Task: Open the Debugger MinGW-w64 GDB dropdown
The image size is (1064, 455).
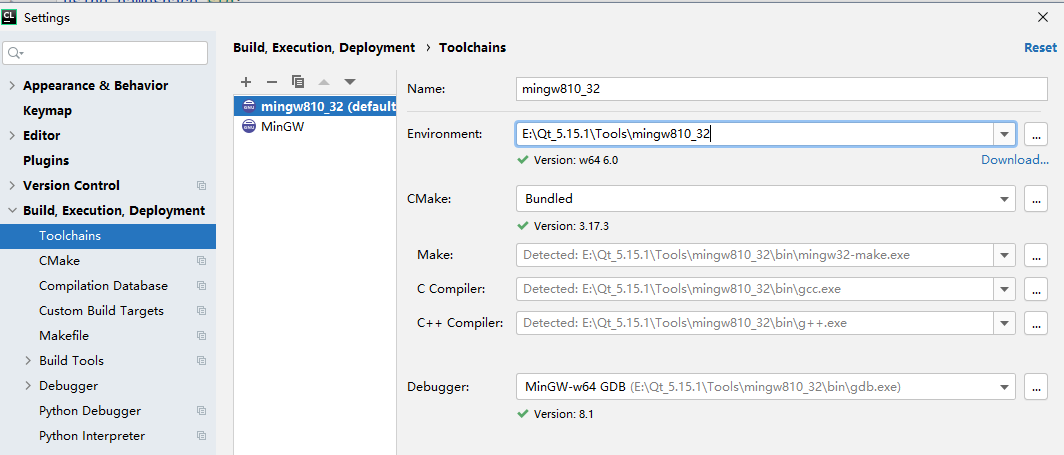Action: pyautogui.click(x=1004, y=387)
